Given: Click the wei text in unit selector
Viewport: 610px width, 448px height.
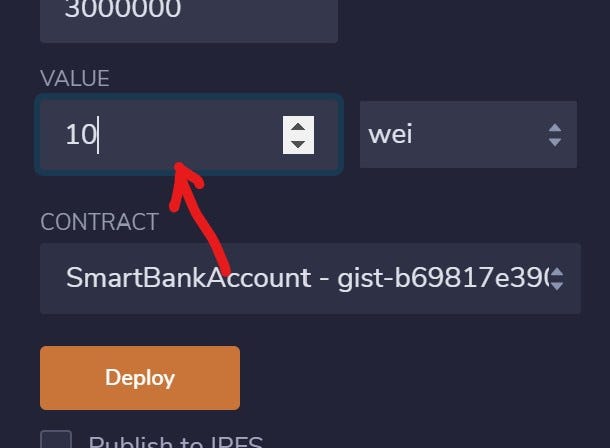Looking at the screenshot, I should point(390,135).
